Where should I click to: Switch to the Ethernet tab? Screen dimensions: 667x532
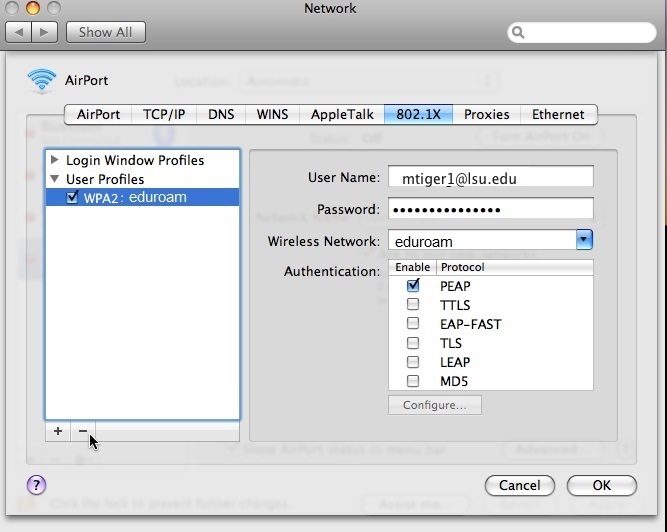[559, 114]
